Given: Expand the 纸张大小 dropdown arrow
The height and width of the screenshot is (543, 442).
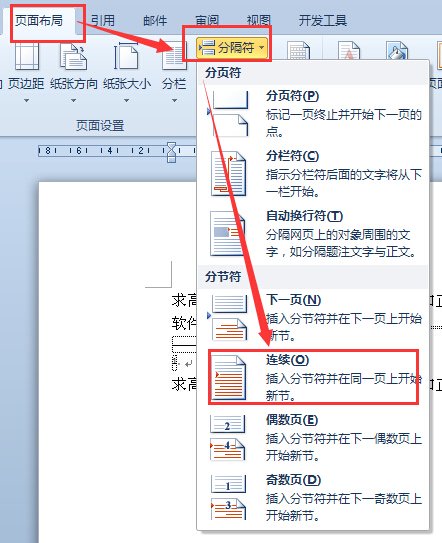Looking at the screenshot, I should (126, 100).
